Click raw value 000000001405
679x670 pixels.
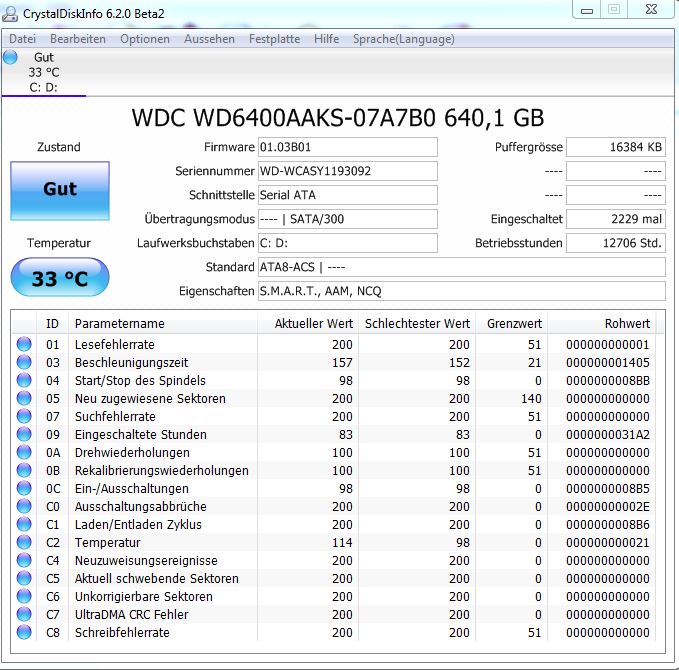(x=608, y=363)
